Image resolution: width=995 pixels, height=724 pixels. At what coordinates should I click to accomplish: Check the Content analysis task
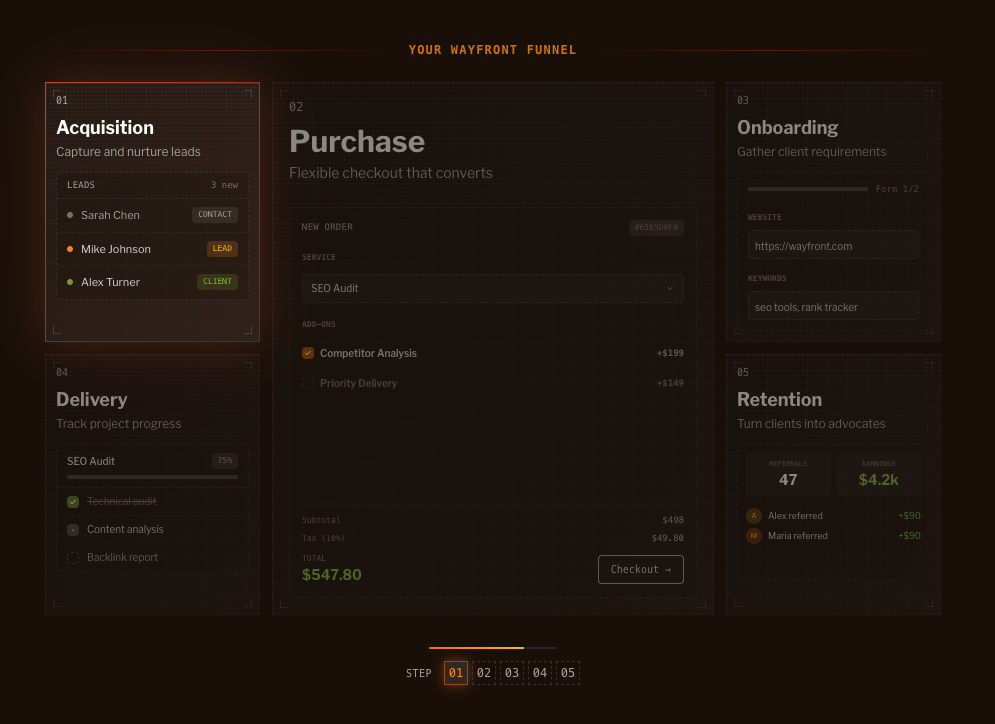[73, 529]
